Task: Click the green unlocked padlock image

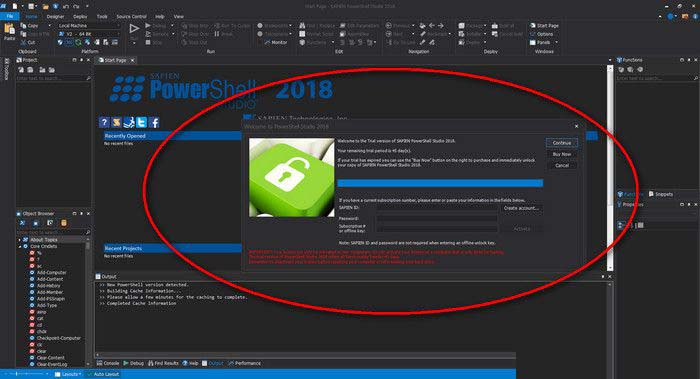Action: click(292, 178)
